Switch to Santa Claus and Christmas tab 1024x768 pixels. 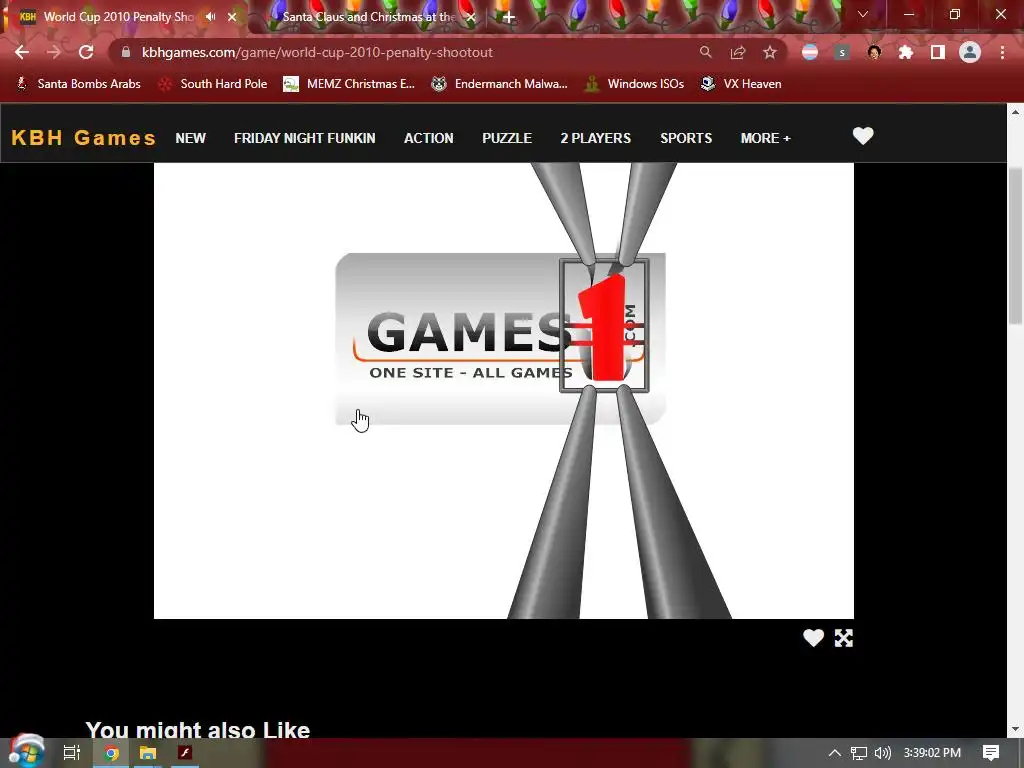point(368,17)
